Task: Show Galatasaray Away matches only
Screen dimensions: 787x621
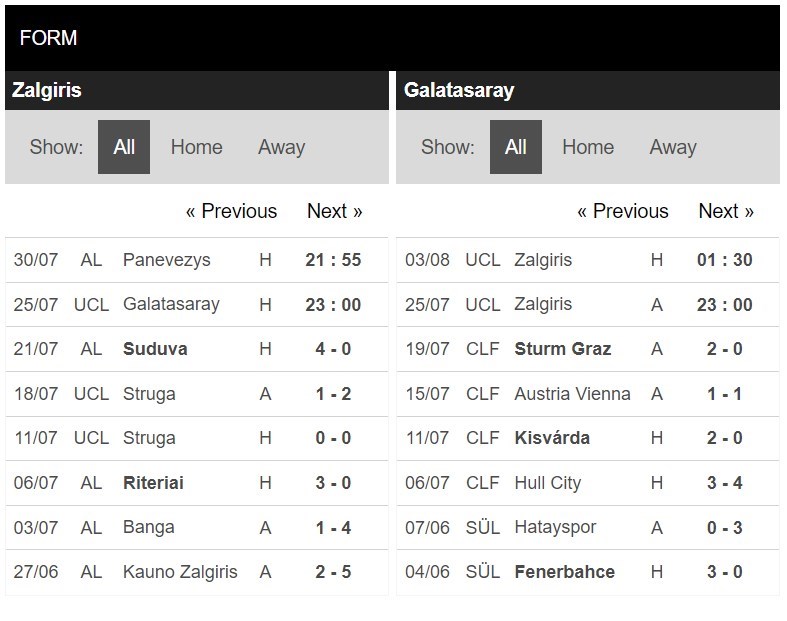Action: (x=673, y=147)
